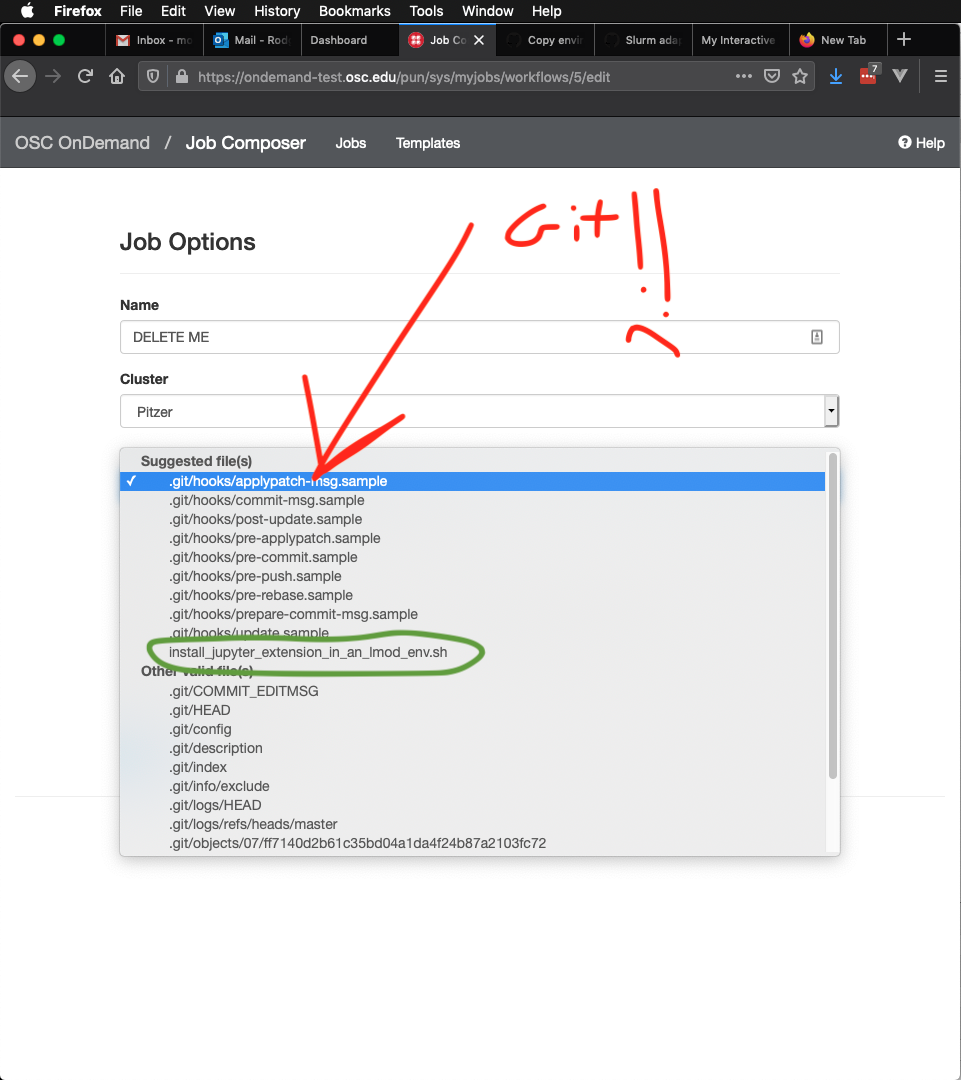The height and width of the screenshot is (1080, 961).
Task: Open the Firefox hamburger menu
Action: pos(940,75)
